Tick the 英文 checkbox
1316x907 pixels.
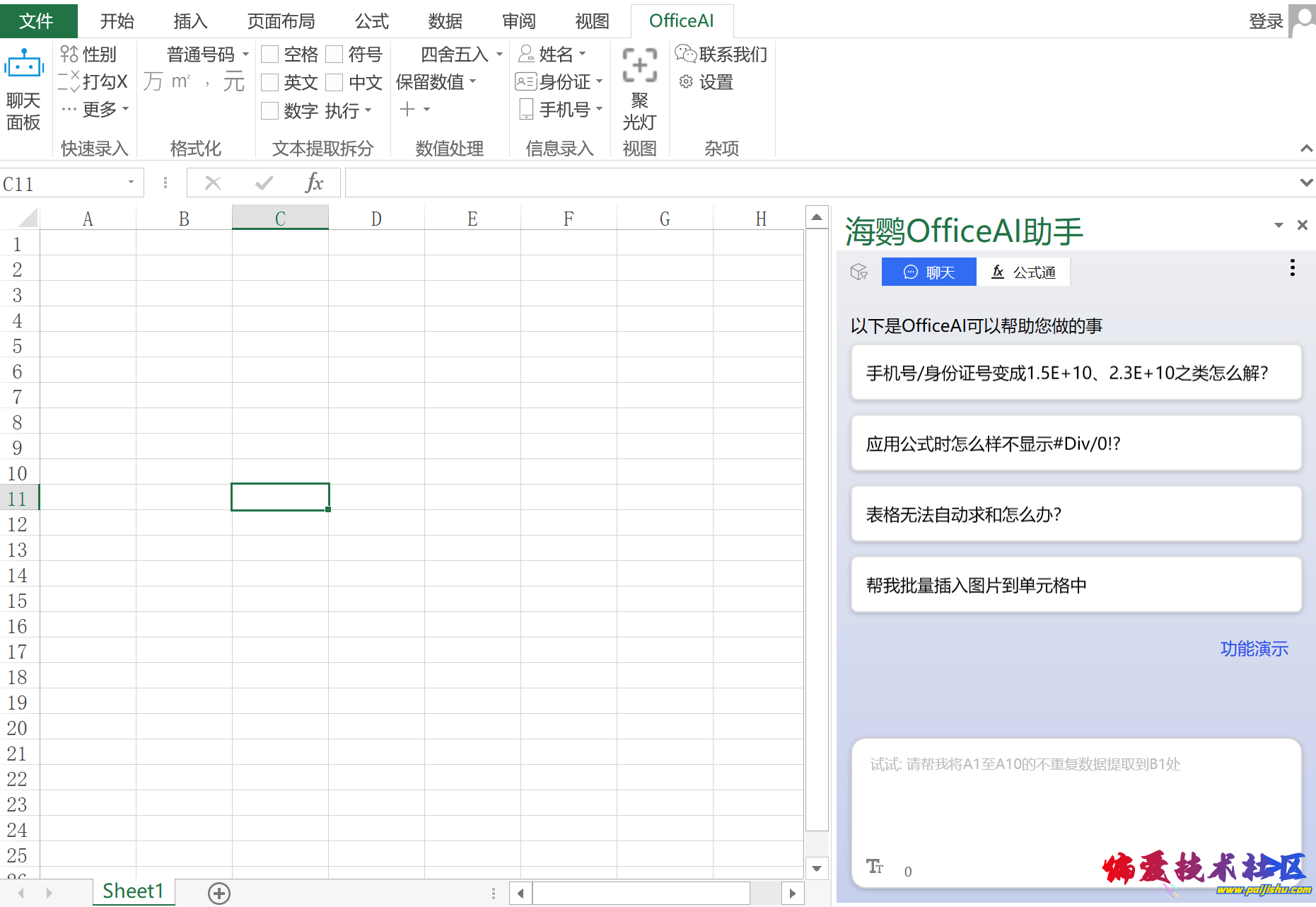tap(269, 83)
